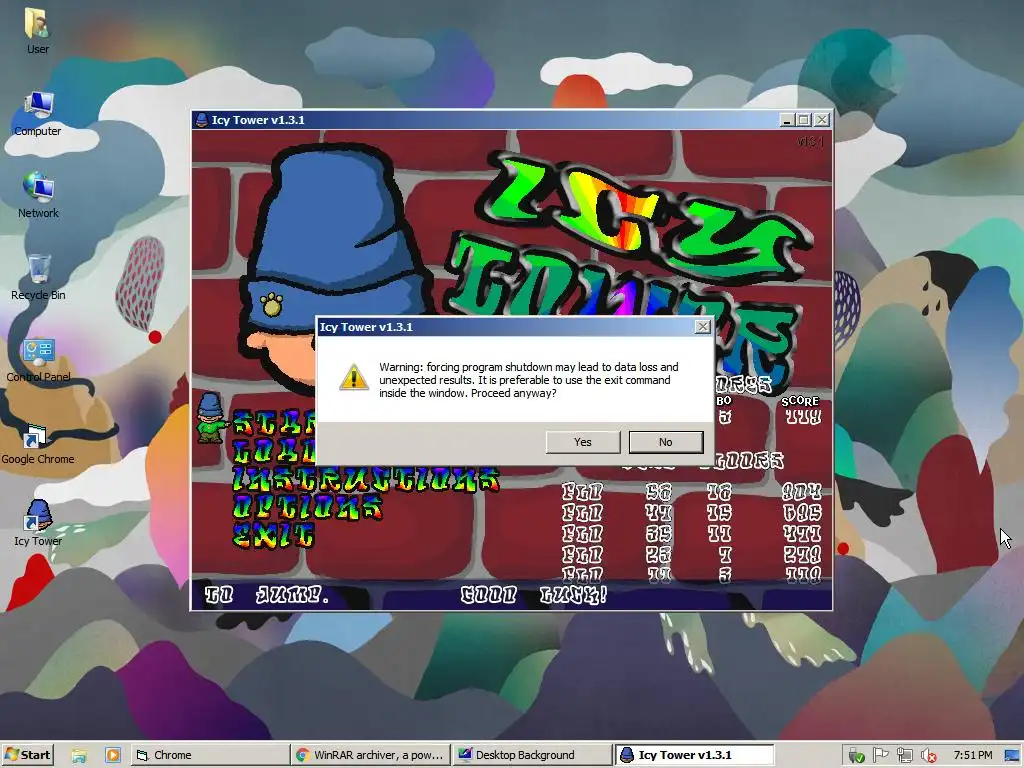Close the Icy Tower warning dialog
This screenshot has height=768, width=1024.
coord(703,327)
